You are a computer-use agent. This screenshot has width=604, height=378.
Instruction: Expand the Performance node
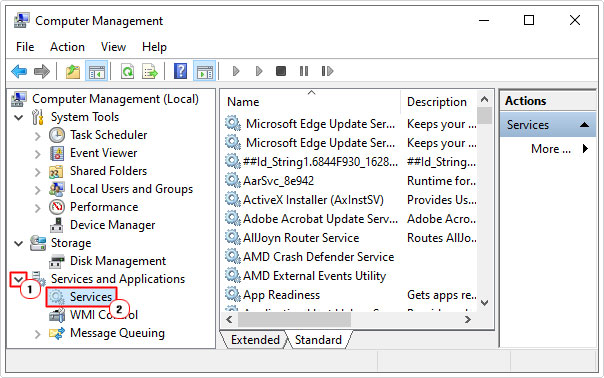(37, 208)
